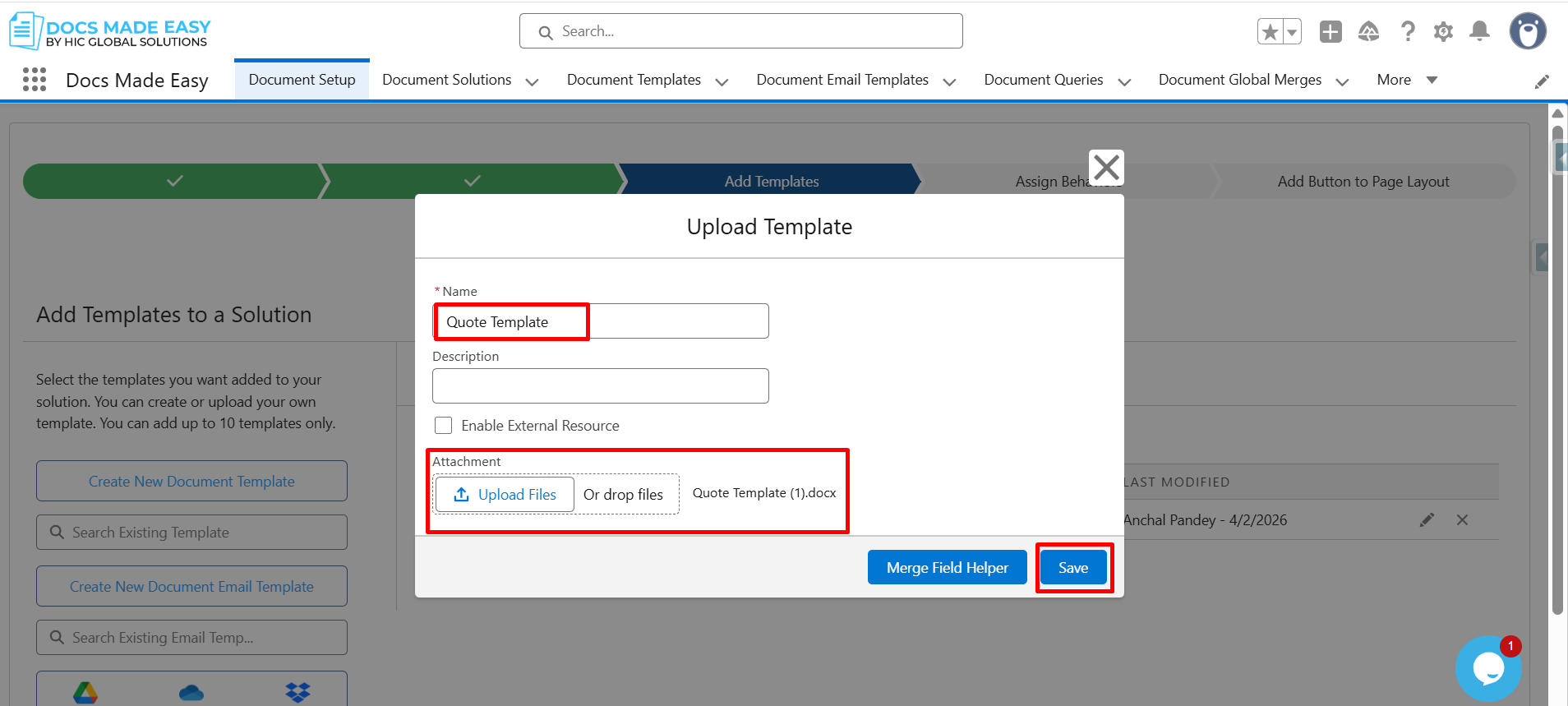The width and height of the screenshot is (1568, 706).
Task: Close the Upload Template dialog
Action: coord(1106,168)
